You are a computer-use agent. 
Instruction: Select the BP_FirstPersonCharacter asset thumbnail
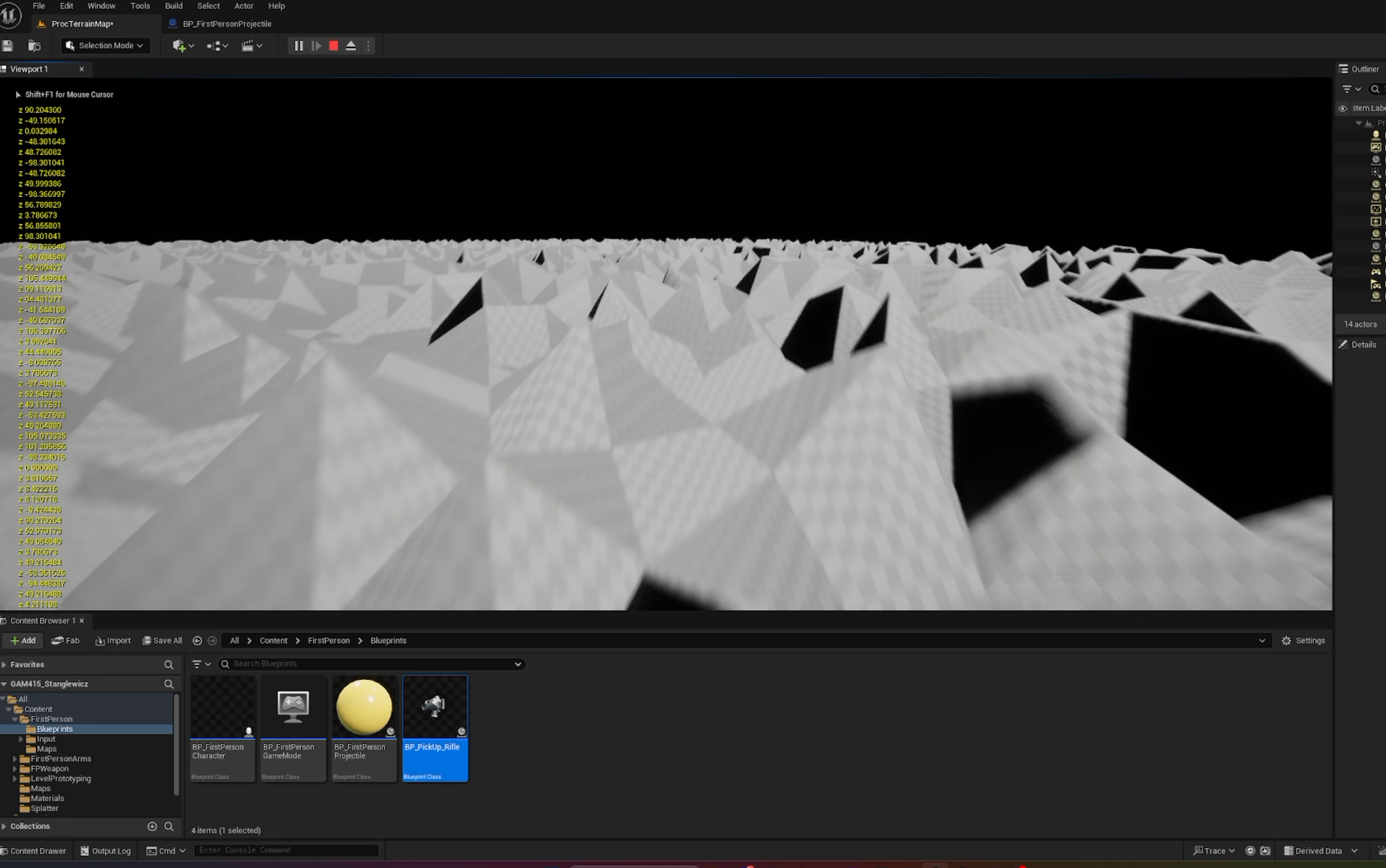222,707
